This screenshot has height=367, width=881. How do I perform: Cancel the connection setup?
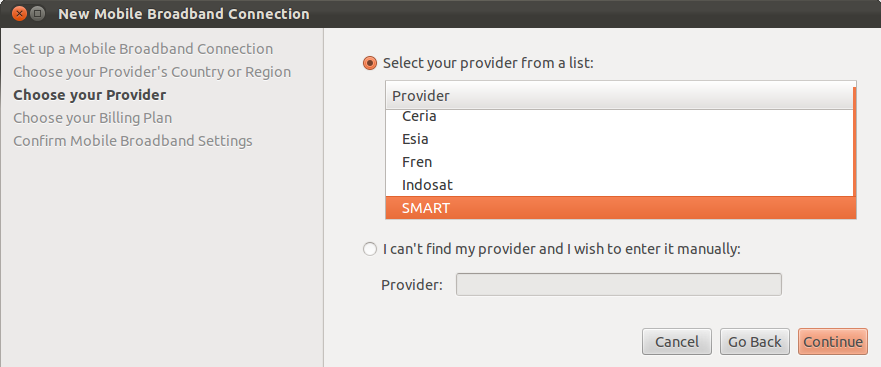pyautogui.click(x=677, y=342)
